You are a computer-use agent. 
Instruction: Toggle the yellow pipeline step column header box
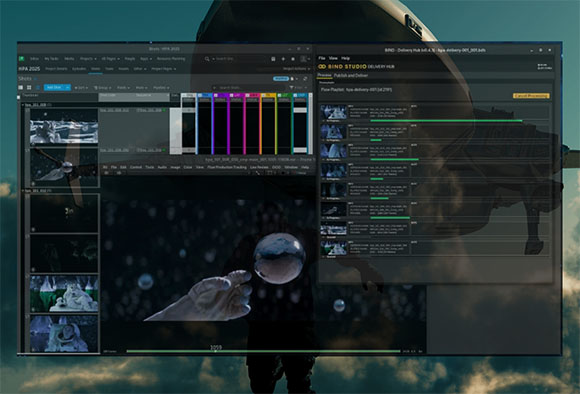[x=264, y=95]
